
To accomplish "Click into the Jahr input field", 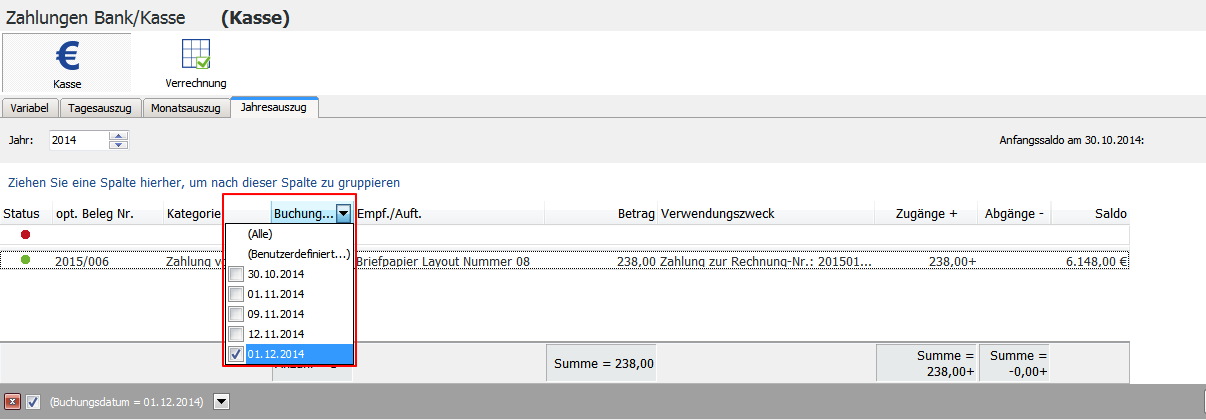I will 78,140.
